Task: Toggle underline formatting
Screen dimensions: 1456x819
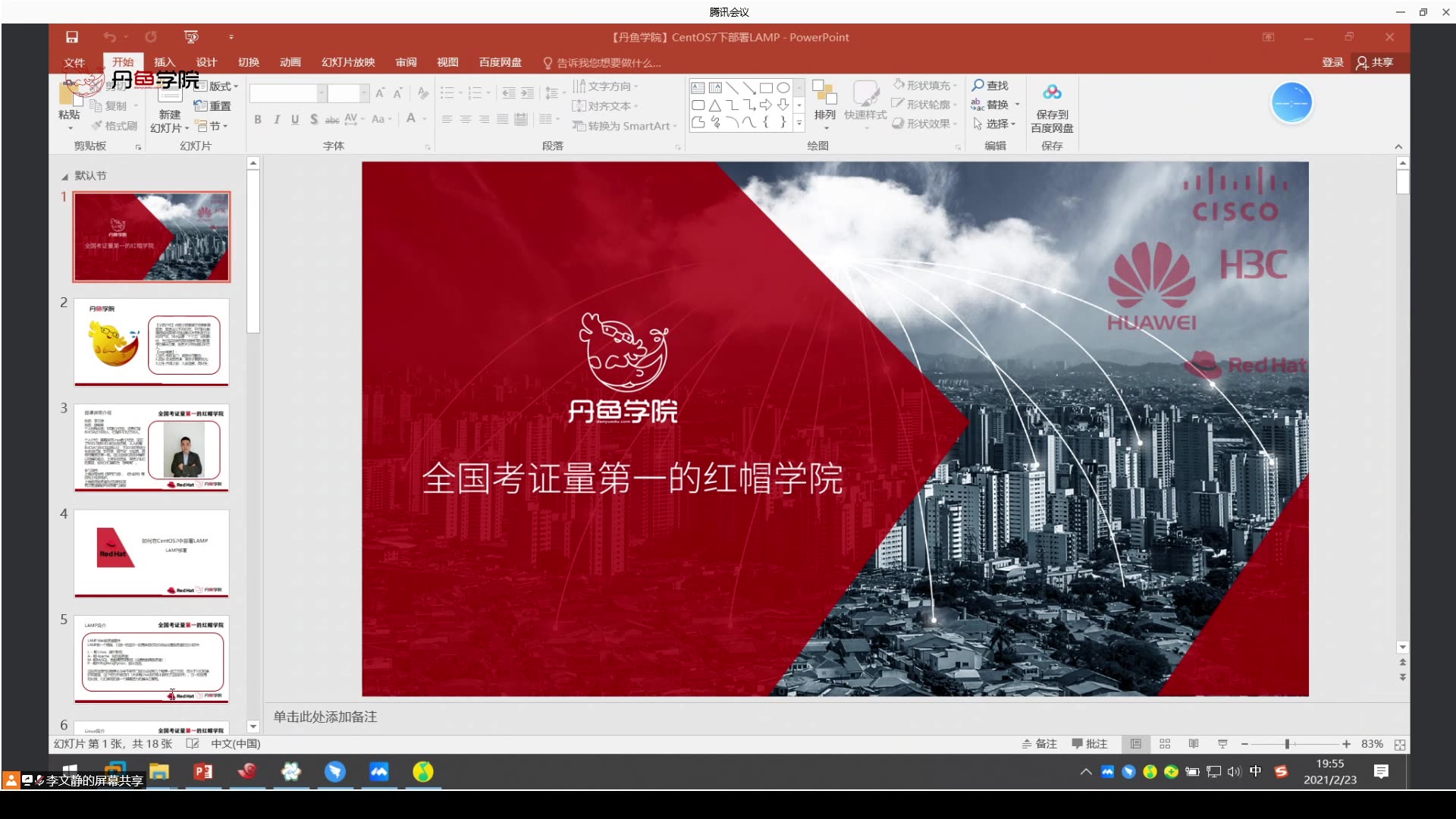Action: tap(295, 119)
